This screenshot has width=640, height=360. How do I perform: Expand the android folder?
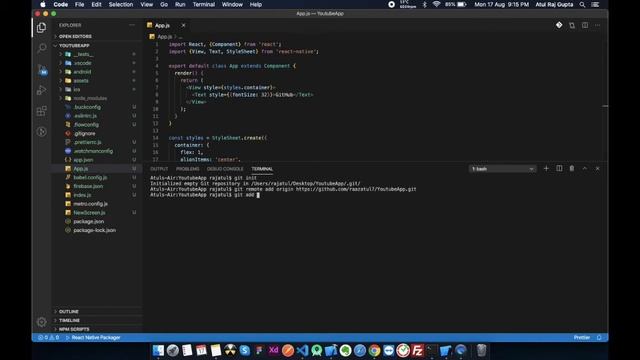pyautogui.click(x=82, y=72)
